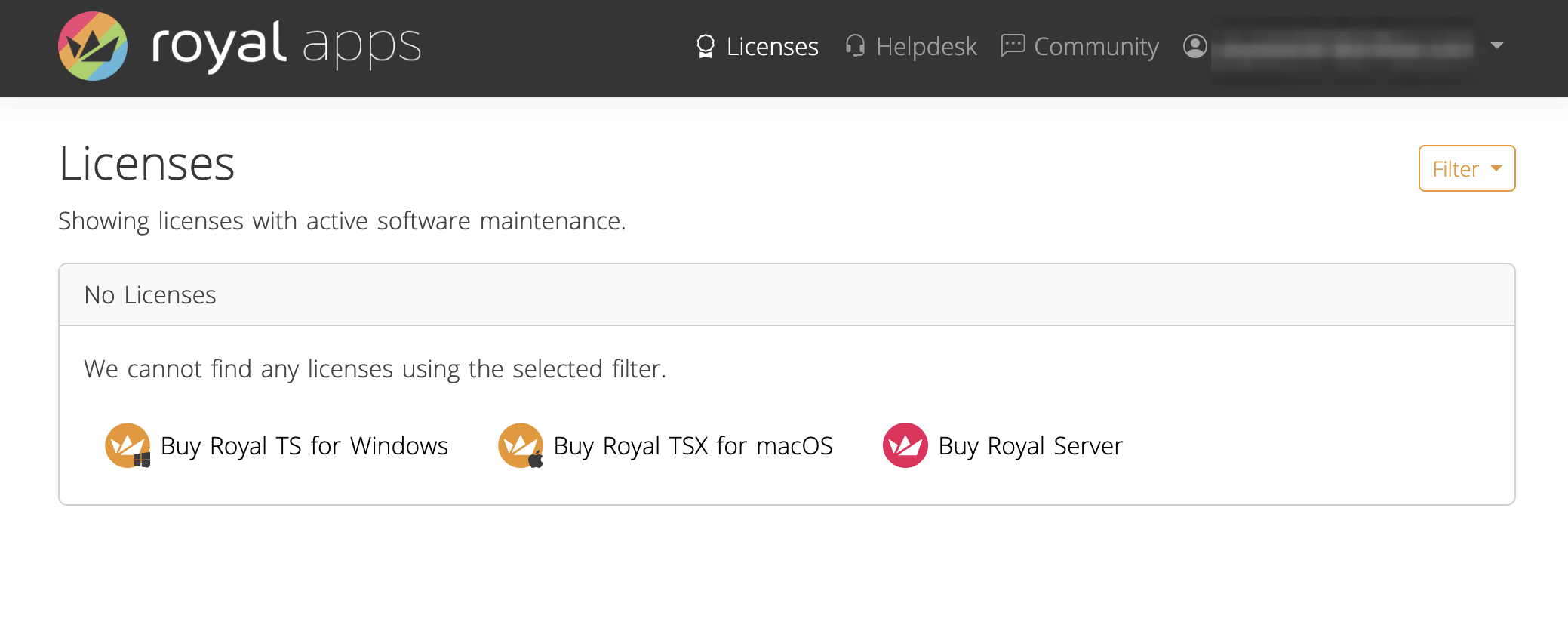1568x625 pixels.
Task: Click the red Royal Server product icon
Action: tap(905, 445)
